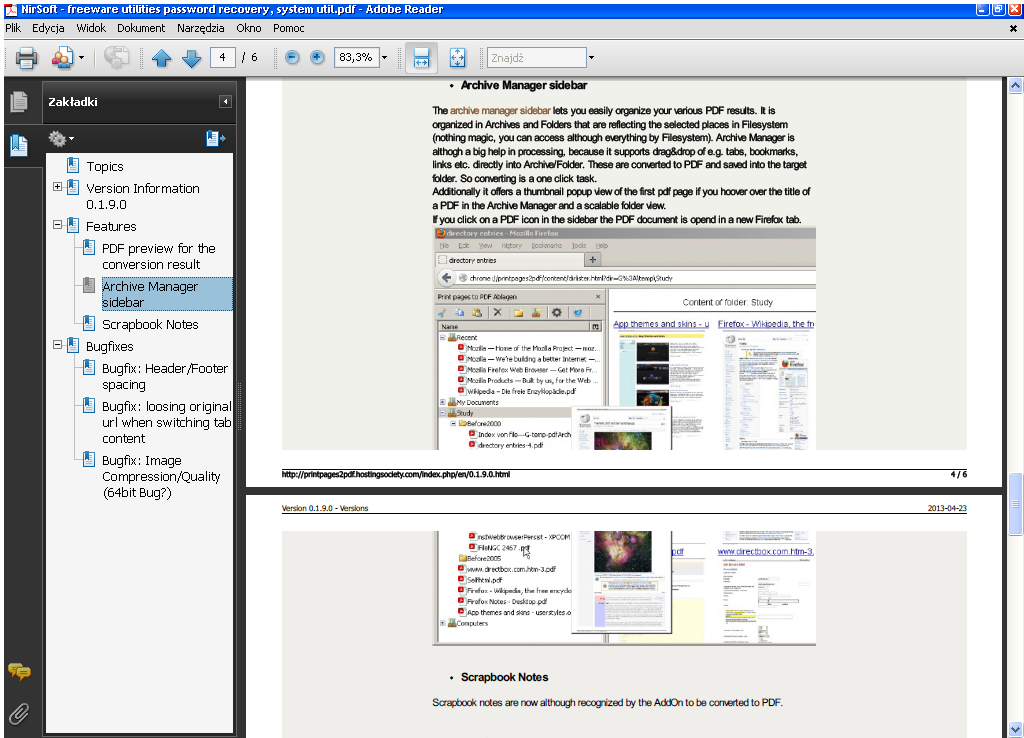Close the document with the menu bar X
This screenshot has width=1024, height=738.
(1013, 28)
